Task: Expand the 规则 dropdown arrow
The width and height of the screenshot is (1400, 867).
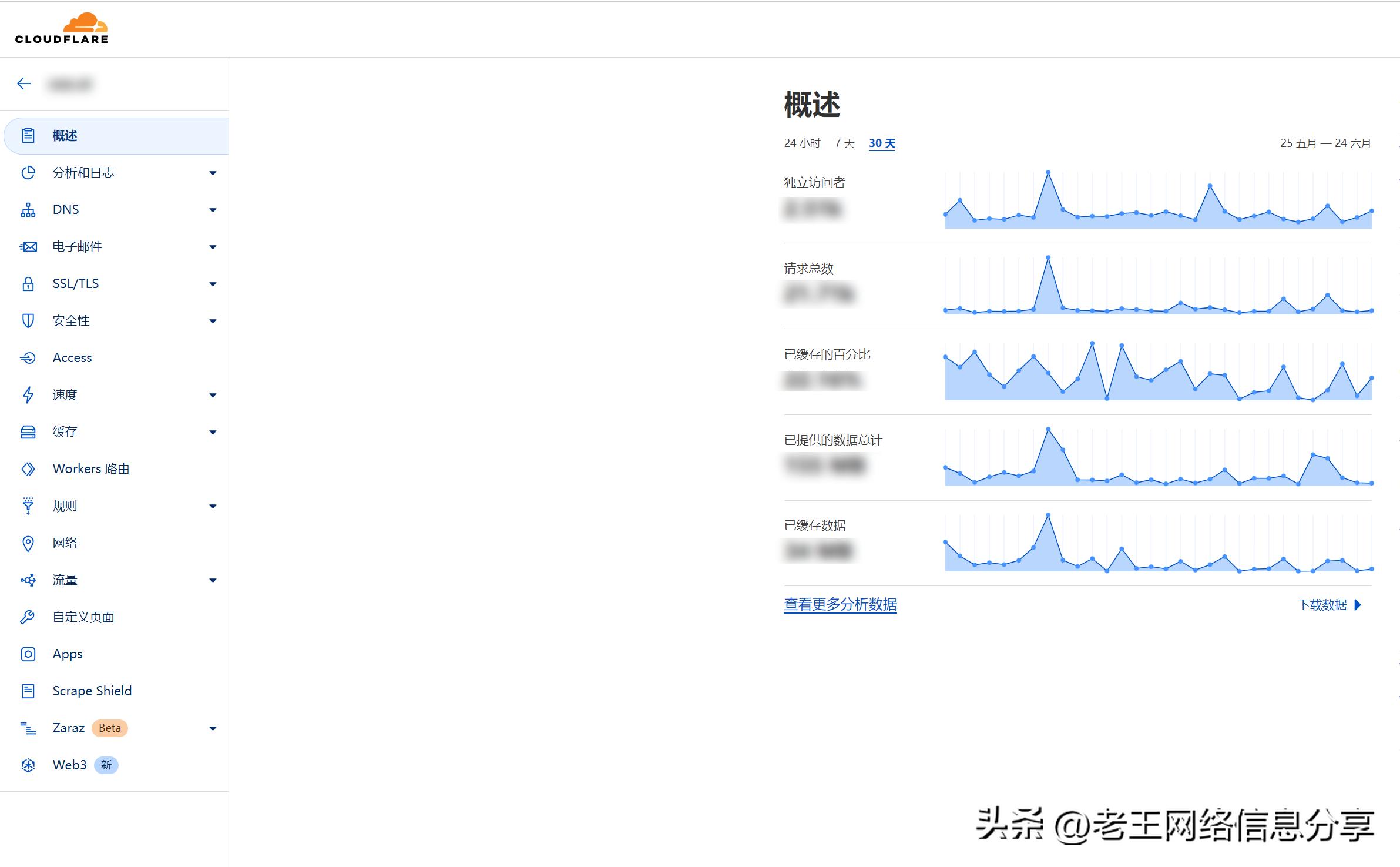Action: (x=213, y=506)
